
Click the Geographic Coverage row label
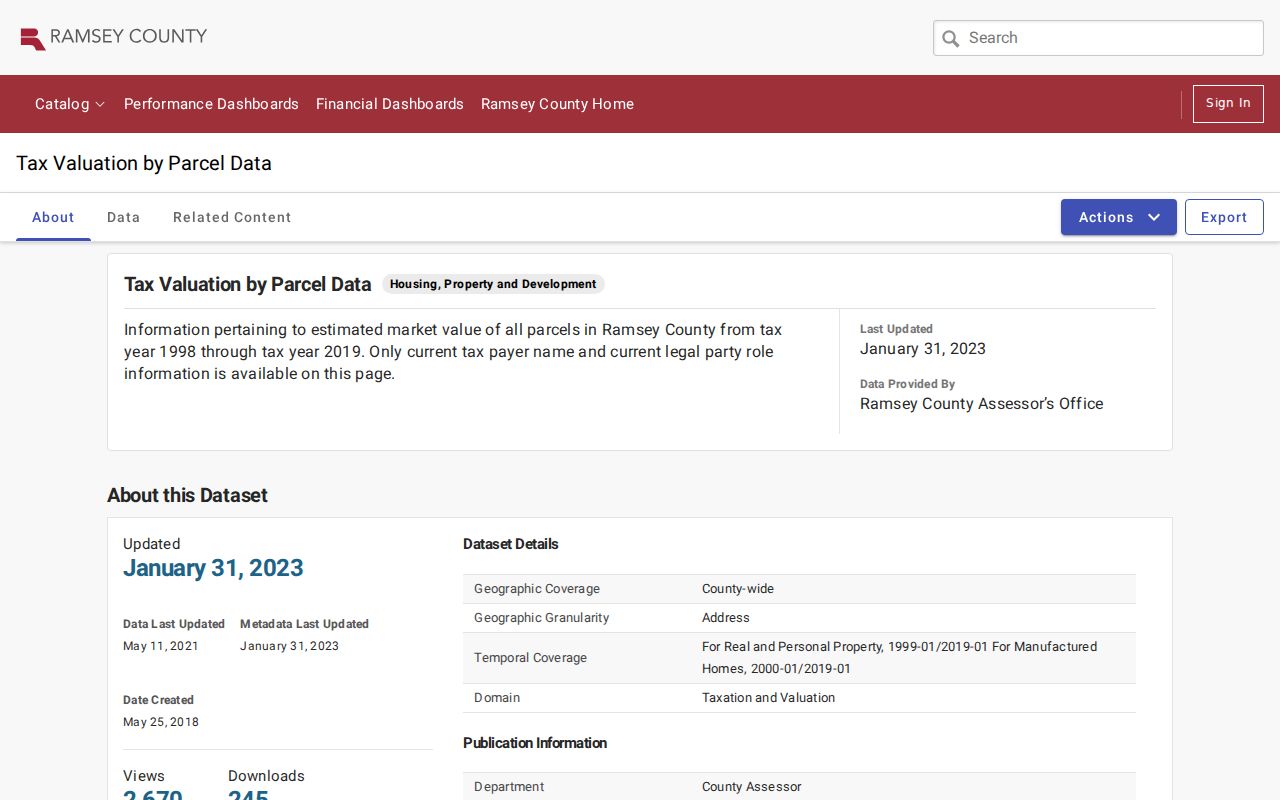click(537, 589)
